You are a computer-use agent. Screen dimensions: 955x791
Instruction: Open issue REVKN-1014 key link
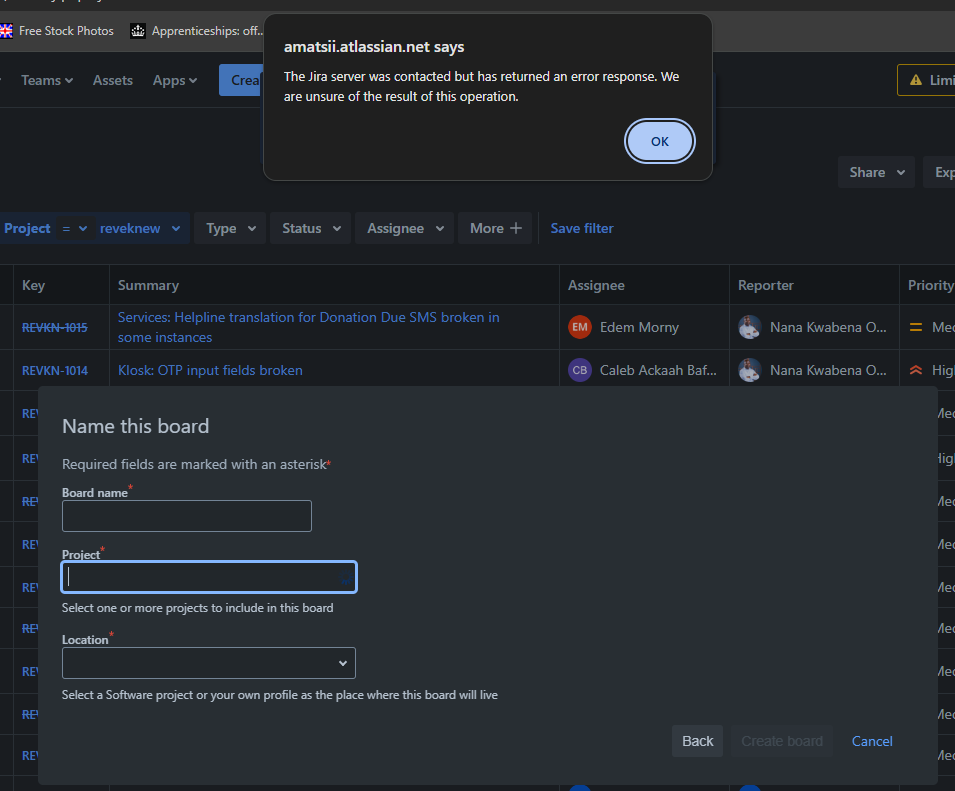click(x=55, y=370)
